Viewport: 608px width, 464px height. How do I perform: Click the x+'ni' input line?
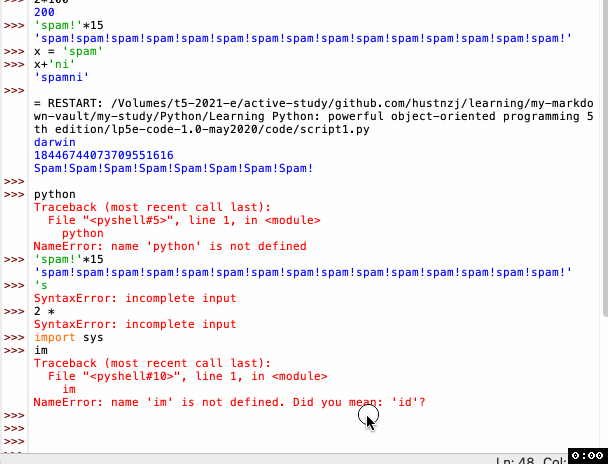point(54,64)
